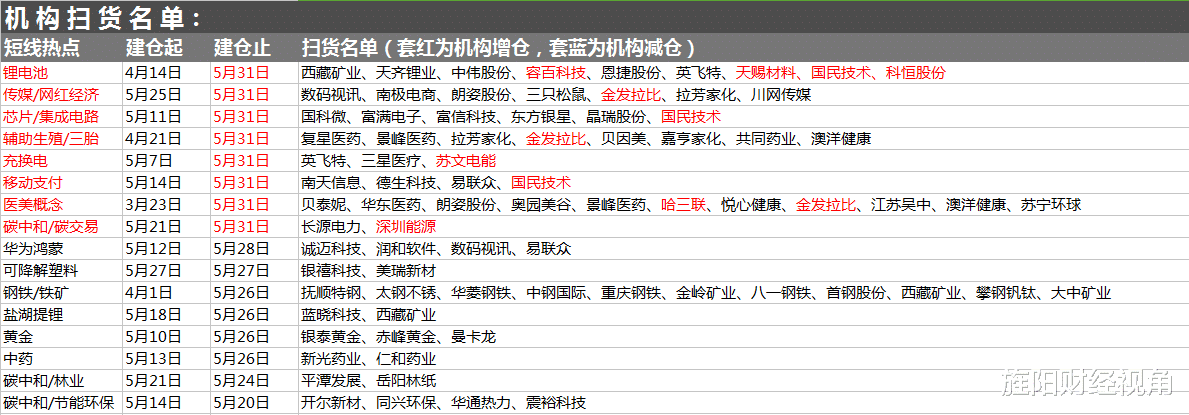Click the '5月24日' end date for 碳中和/林业
Screen dimensions: 1189x415
242,382
